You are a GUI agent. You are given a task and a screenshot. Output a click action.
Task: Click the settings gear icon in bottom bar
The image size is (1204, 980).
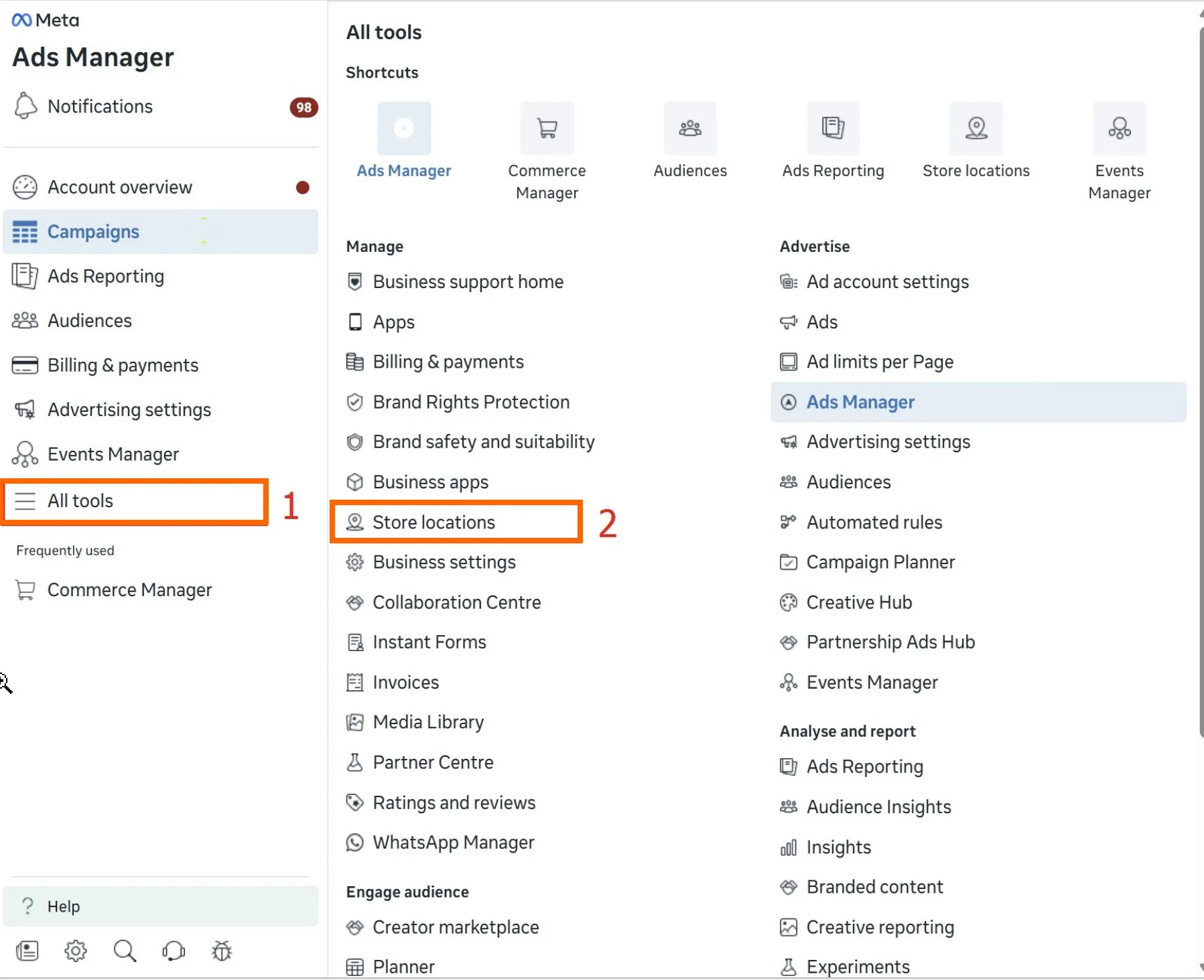tap(76, 951)
